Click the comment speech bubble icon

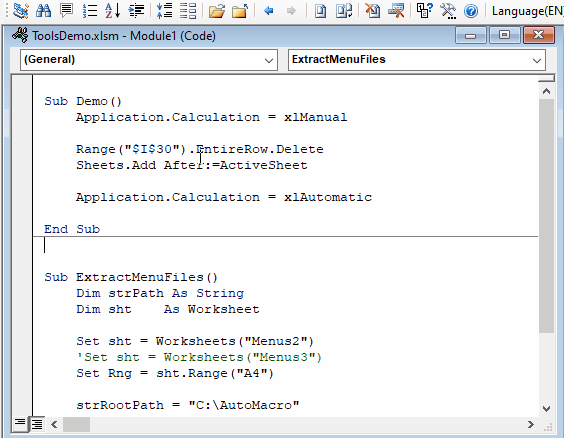pos(66,11)
